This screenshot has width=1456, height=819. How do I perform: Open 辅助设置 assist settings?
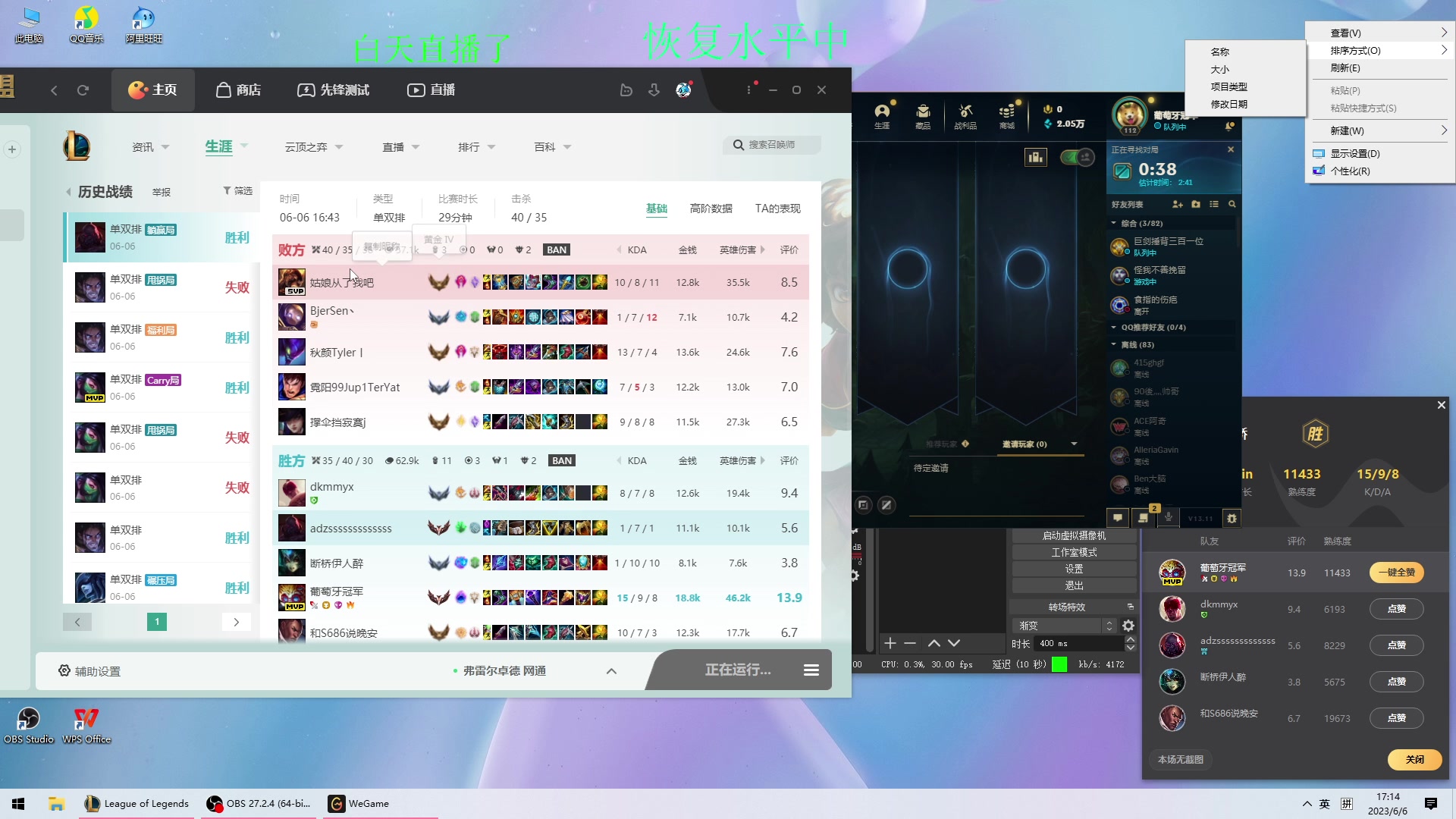[x=89, y=671]
